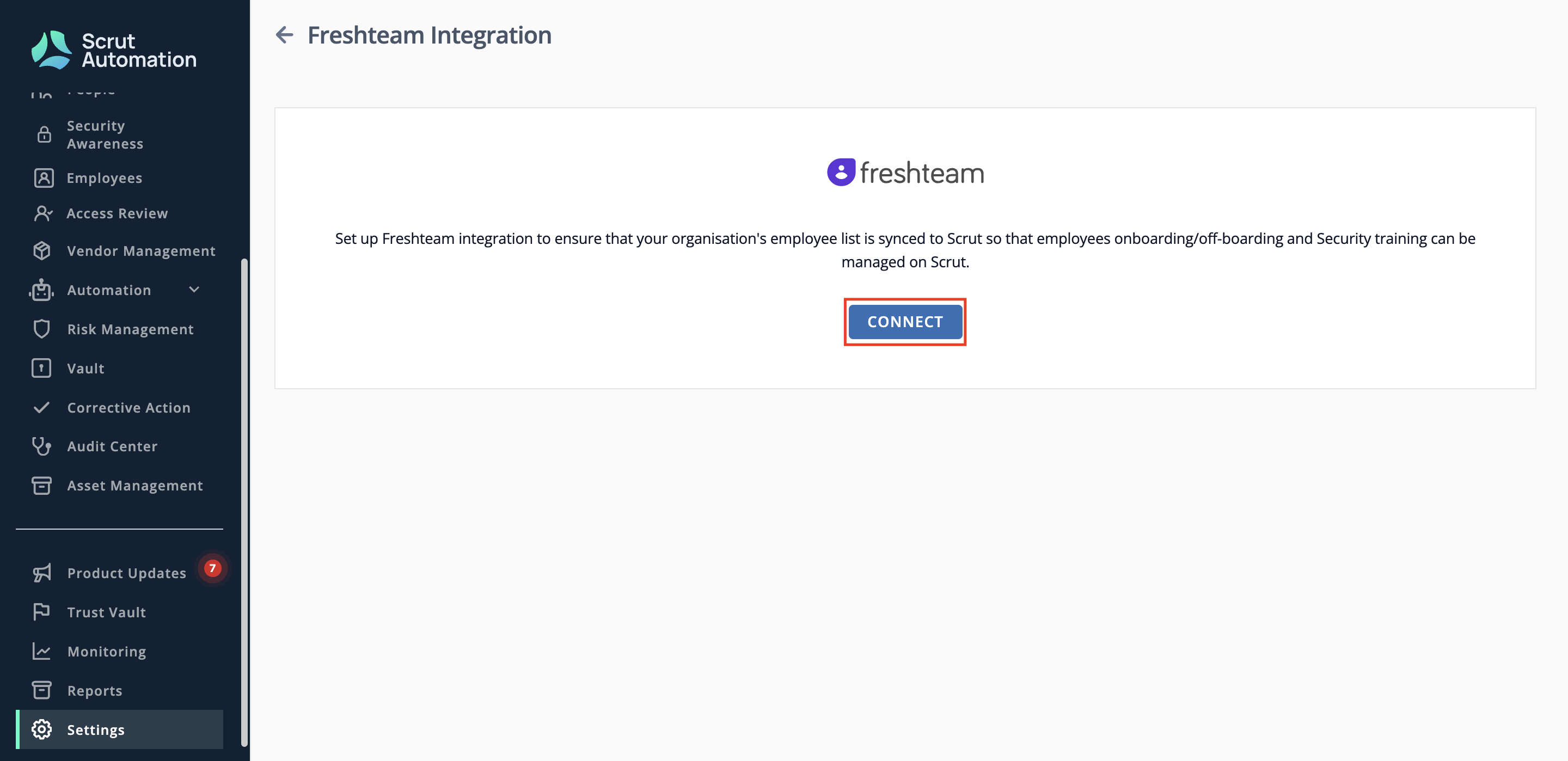Viewport: 1568px width, 761px height.
Task: Click the back arrow beside Freshteam Integration
Action: coord(284,35)
